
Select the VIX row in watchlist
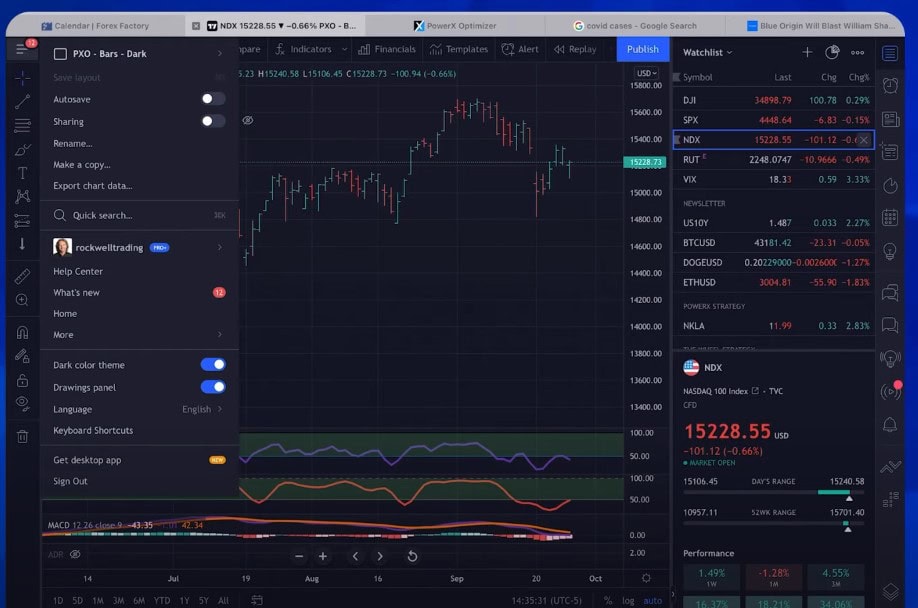click(775, 180)
